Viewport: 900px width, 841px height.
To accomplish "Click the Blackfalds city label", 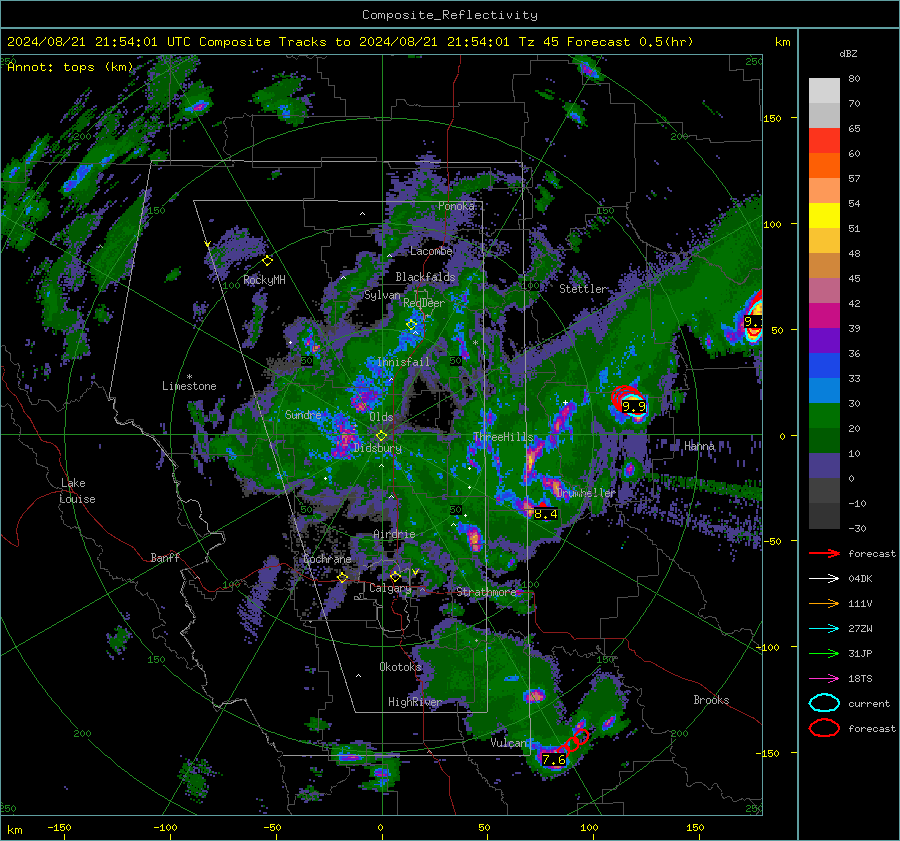I will pyautogui.click(x=425, y=277).
